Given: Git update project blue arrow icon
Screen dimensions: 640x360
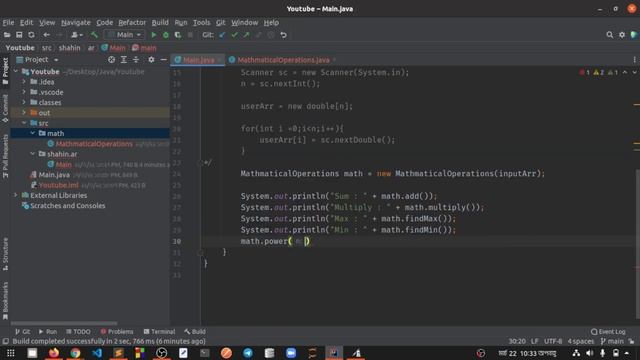Looking at the screenshot, I should click(x=222, y=35).
